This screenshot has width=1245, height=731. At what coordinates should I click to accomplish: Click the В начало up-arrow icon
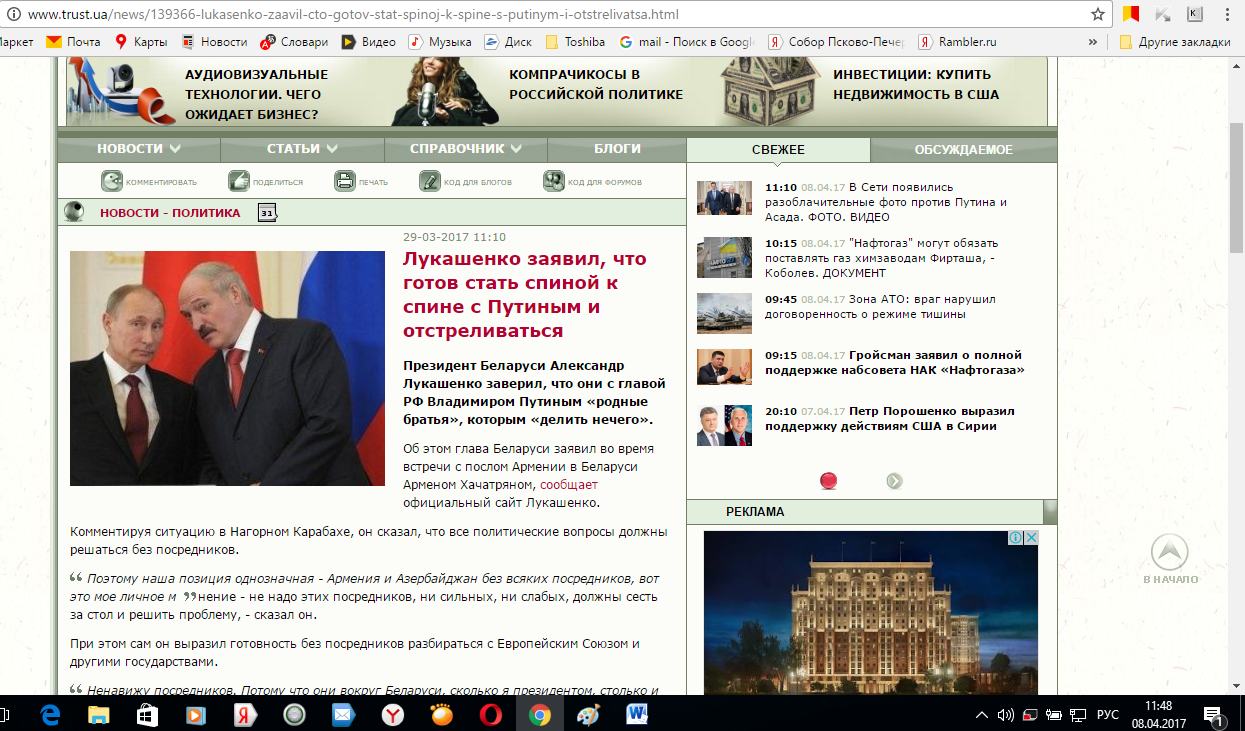[1169, 553]
